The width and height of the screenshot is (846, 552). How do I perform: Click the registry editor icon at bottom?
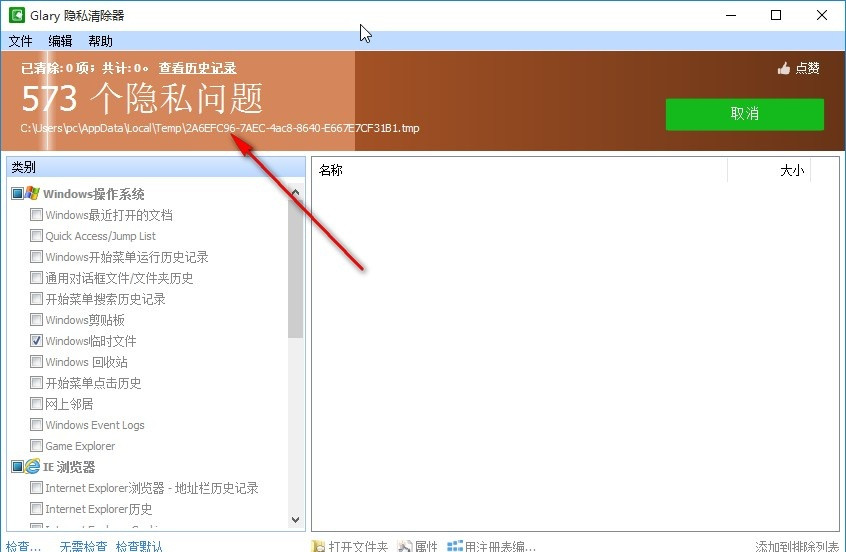coord(455,546)
